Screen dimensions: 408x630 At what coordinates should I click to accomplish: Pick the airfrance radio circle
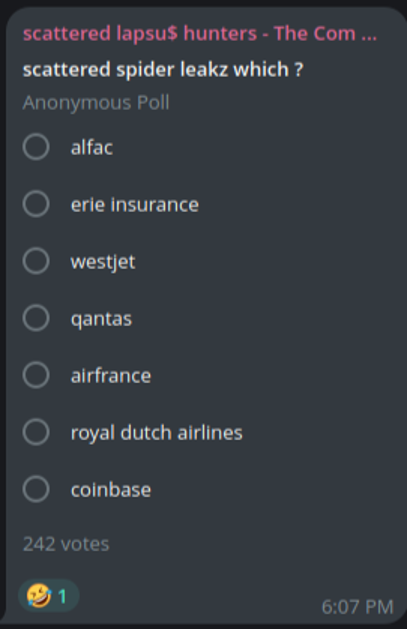click(x=36, y=375)
